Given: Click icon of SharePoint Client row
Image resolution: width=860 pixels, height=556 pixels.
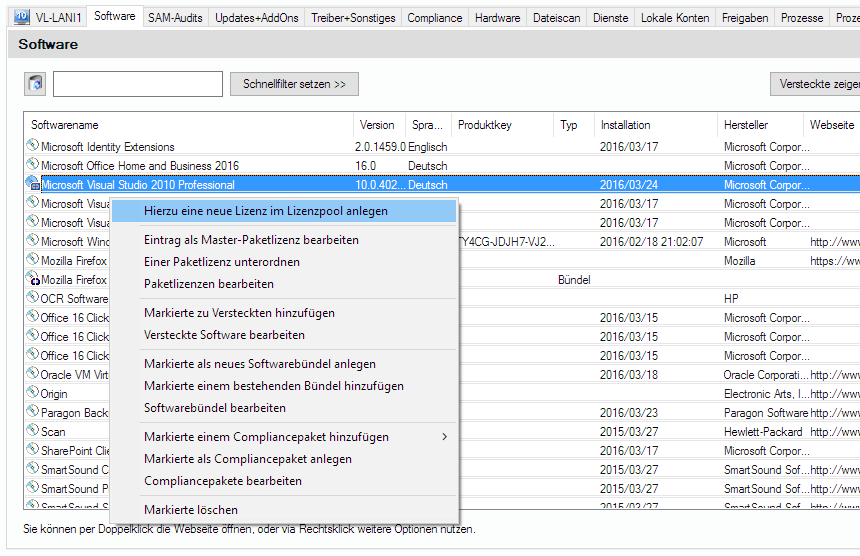Looking at the screenshot, I should 33,450.
